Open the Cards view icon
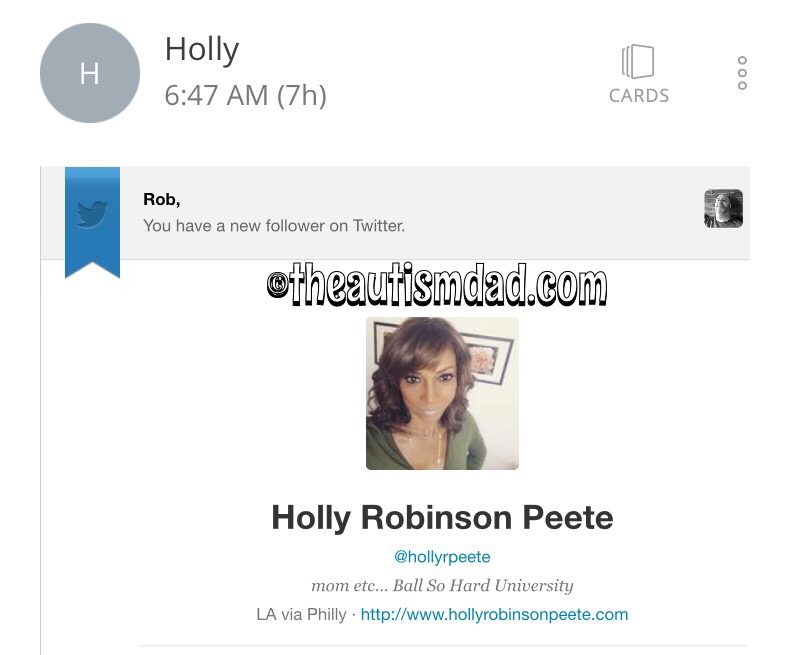Image resolution: width=791 pixels, height=655 pixels. point(638,62)
